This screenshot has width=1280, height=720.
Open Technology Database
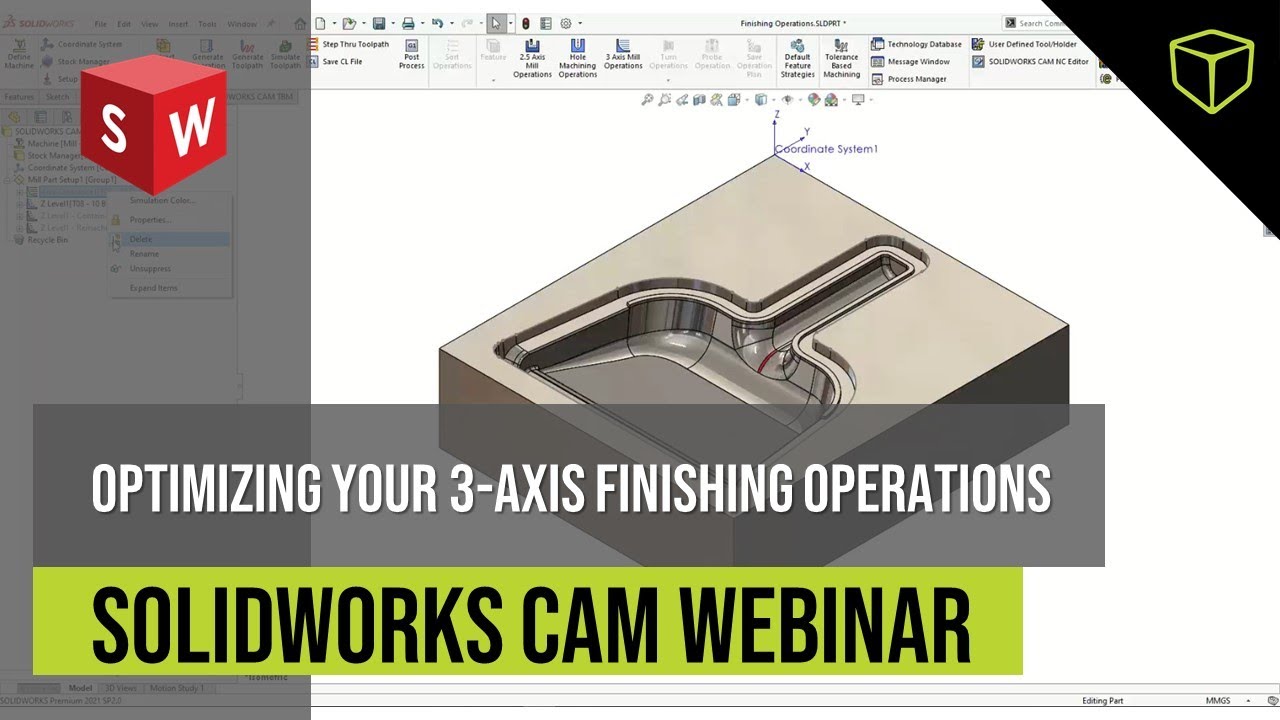916,44
